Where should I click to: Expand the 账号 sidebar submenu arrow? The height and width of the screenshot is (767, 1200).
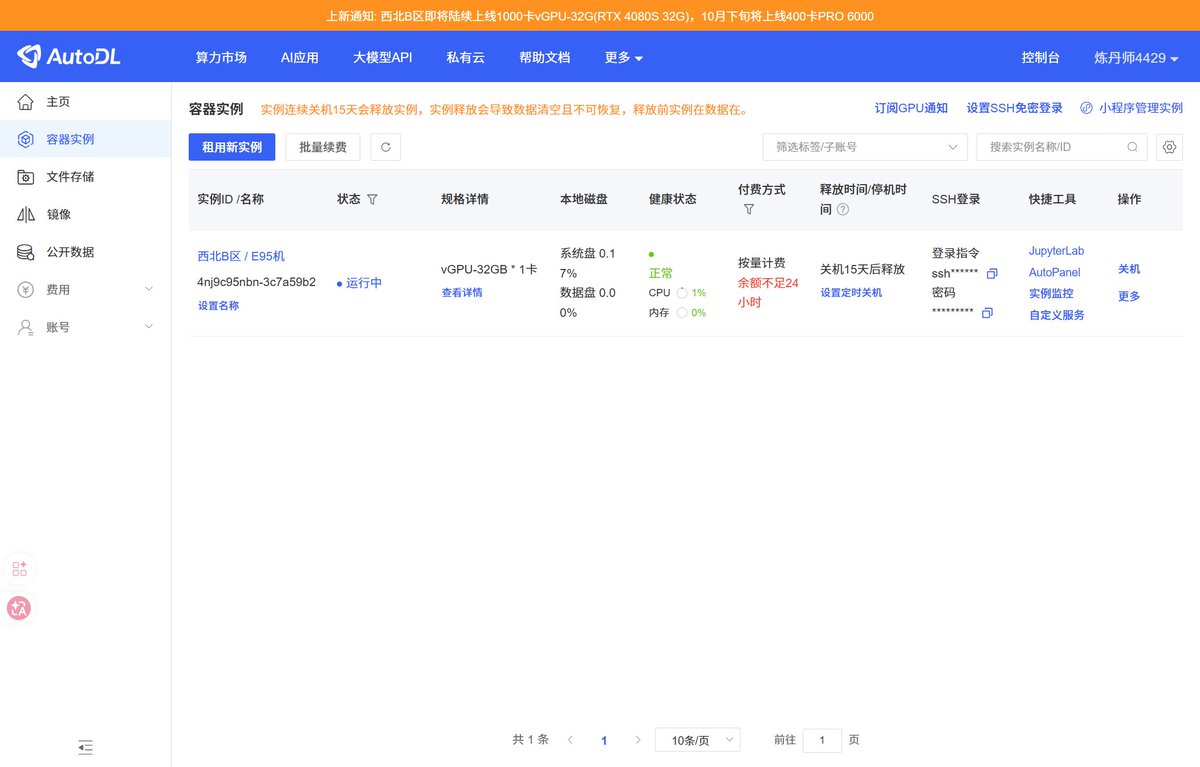(x=149, y=327)
